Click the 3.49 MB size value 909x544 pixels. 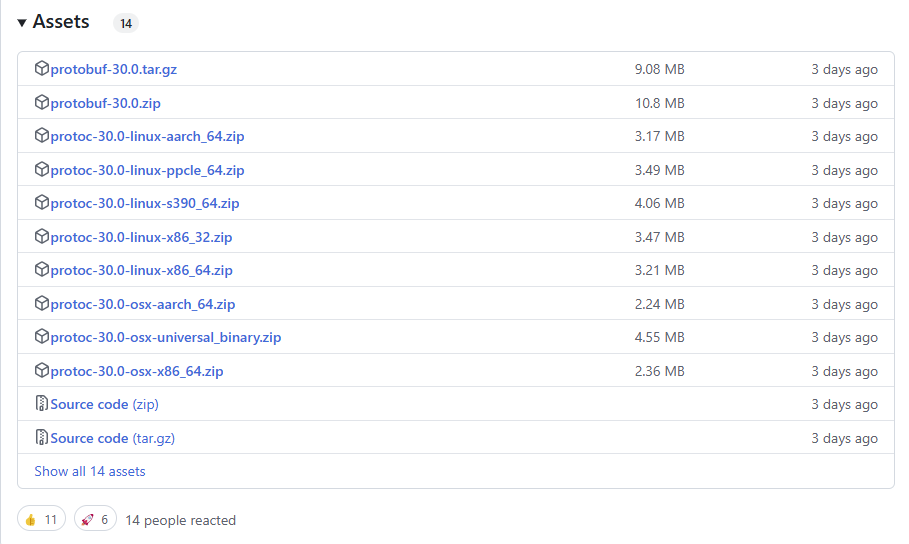pyautogui.click(x=660, y=170)
